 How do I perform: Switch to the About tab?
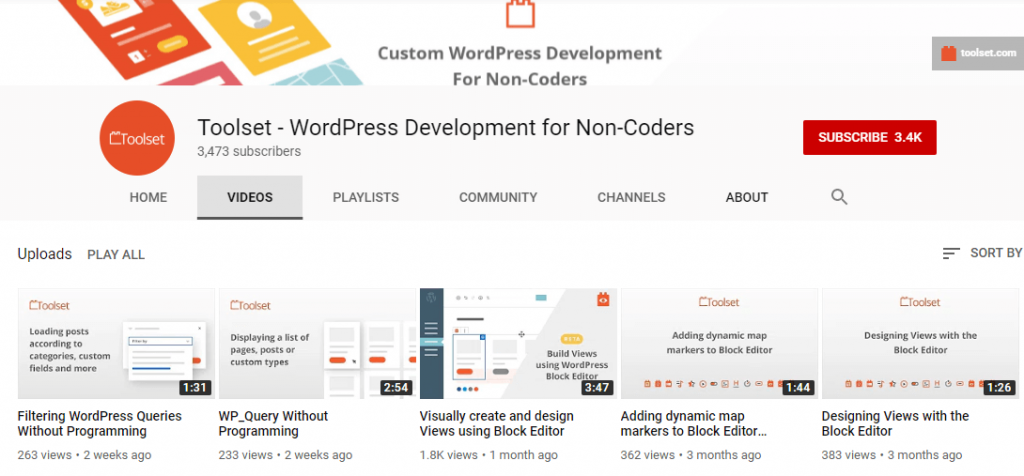click(x=747, y=197)
